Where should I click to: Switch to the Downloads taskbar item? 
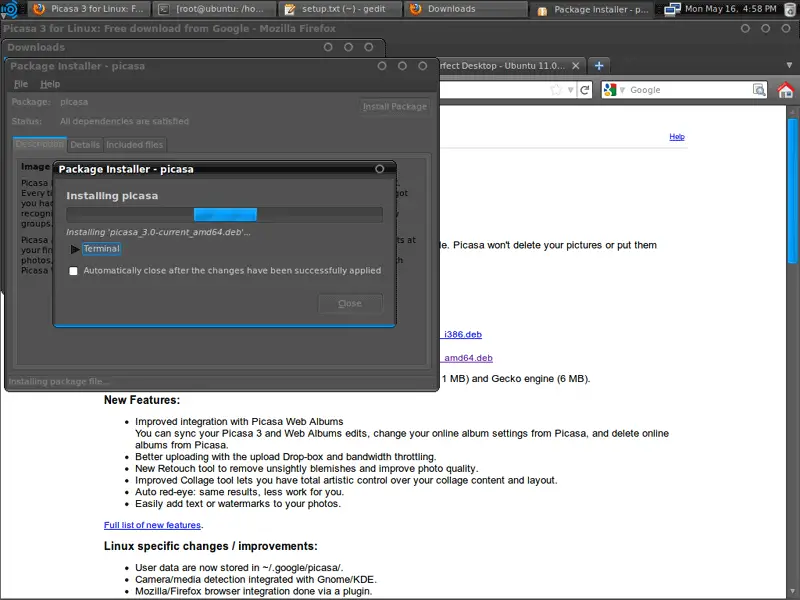tap(465, 9)
